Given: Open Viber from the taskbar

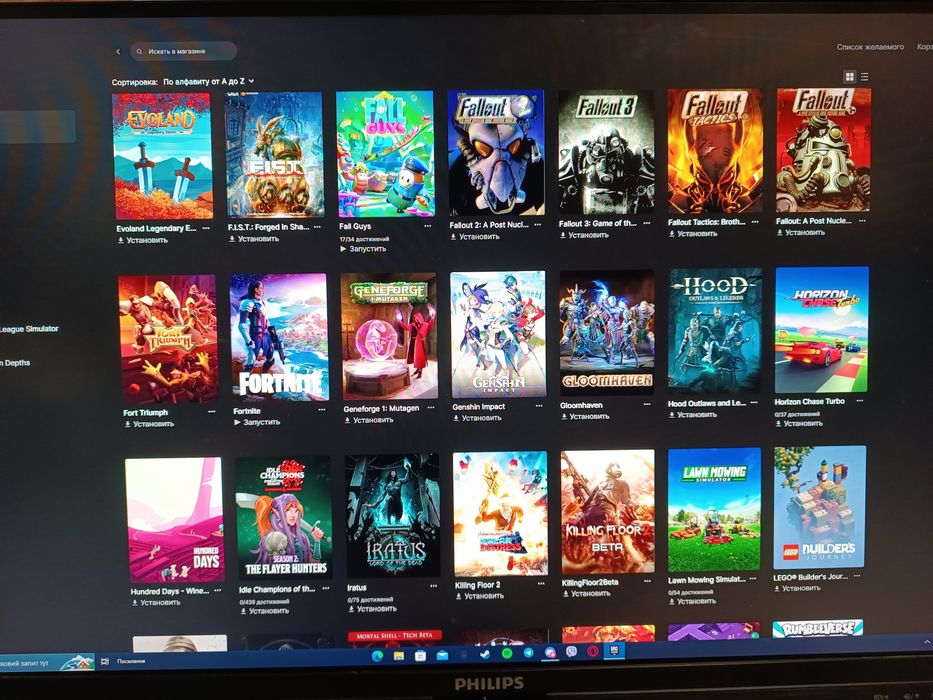Looking at the screenshot, I should tap(571, 652).
